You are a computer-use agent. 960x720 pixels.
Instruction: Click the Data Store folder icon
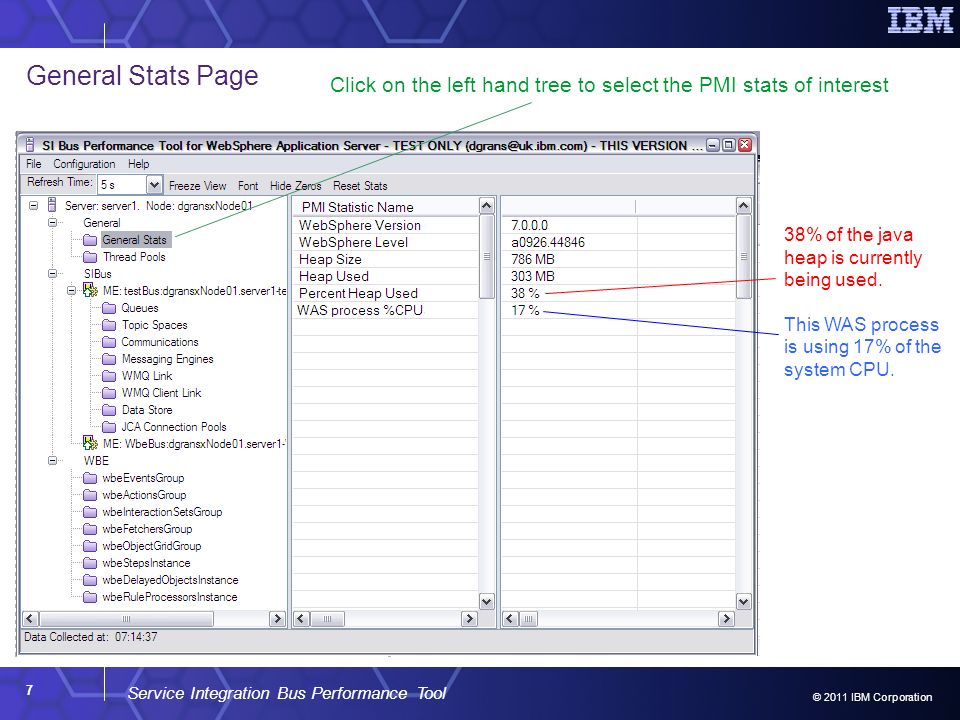click(x=109, y=410)
